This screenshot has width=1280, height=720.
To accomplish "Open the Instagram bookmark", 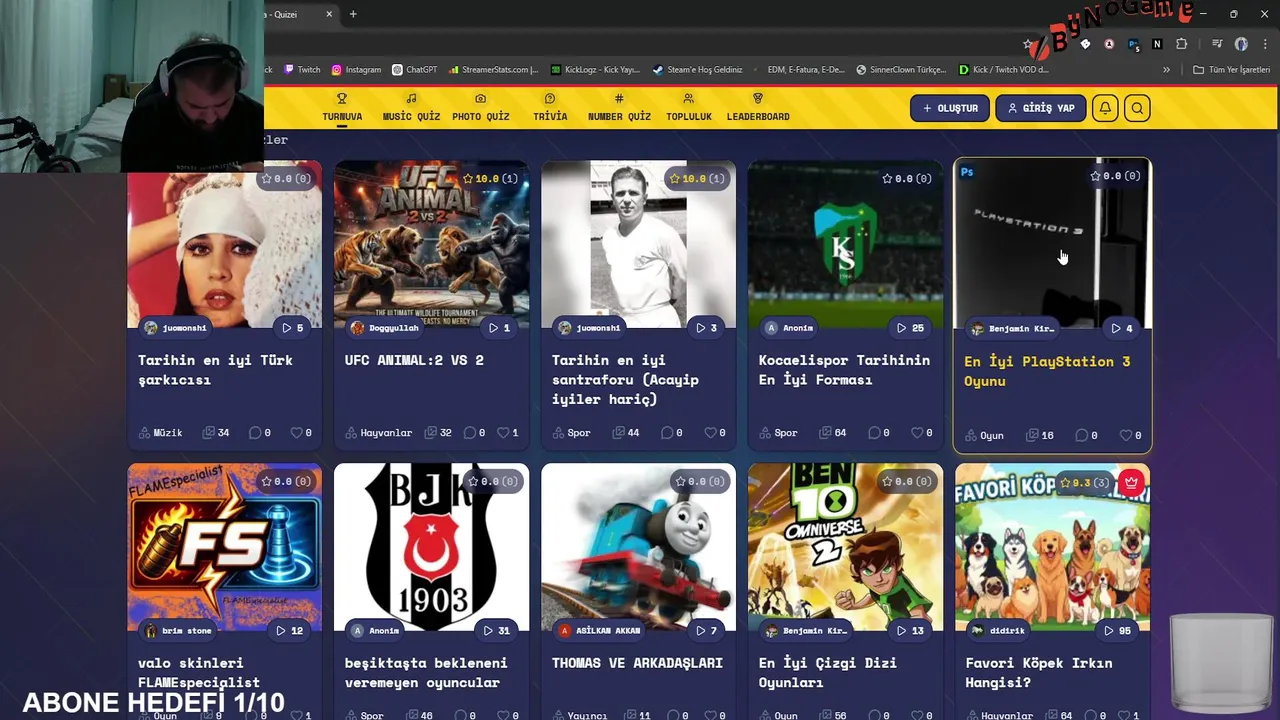I will point(356,70).
